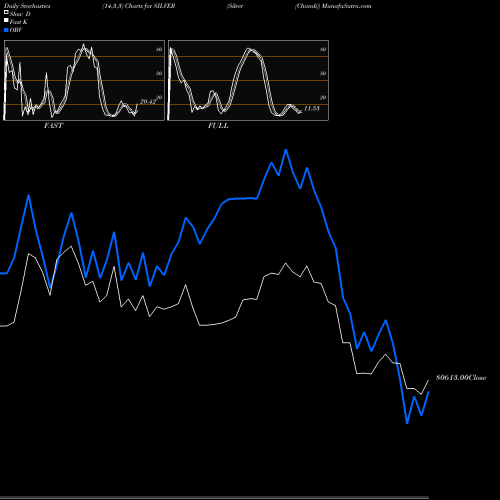This screenshot has height=500, width=500.
Task: Click the 'OBV' legend text
Action: 16,30
